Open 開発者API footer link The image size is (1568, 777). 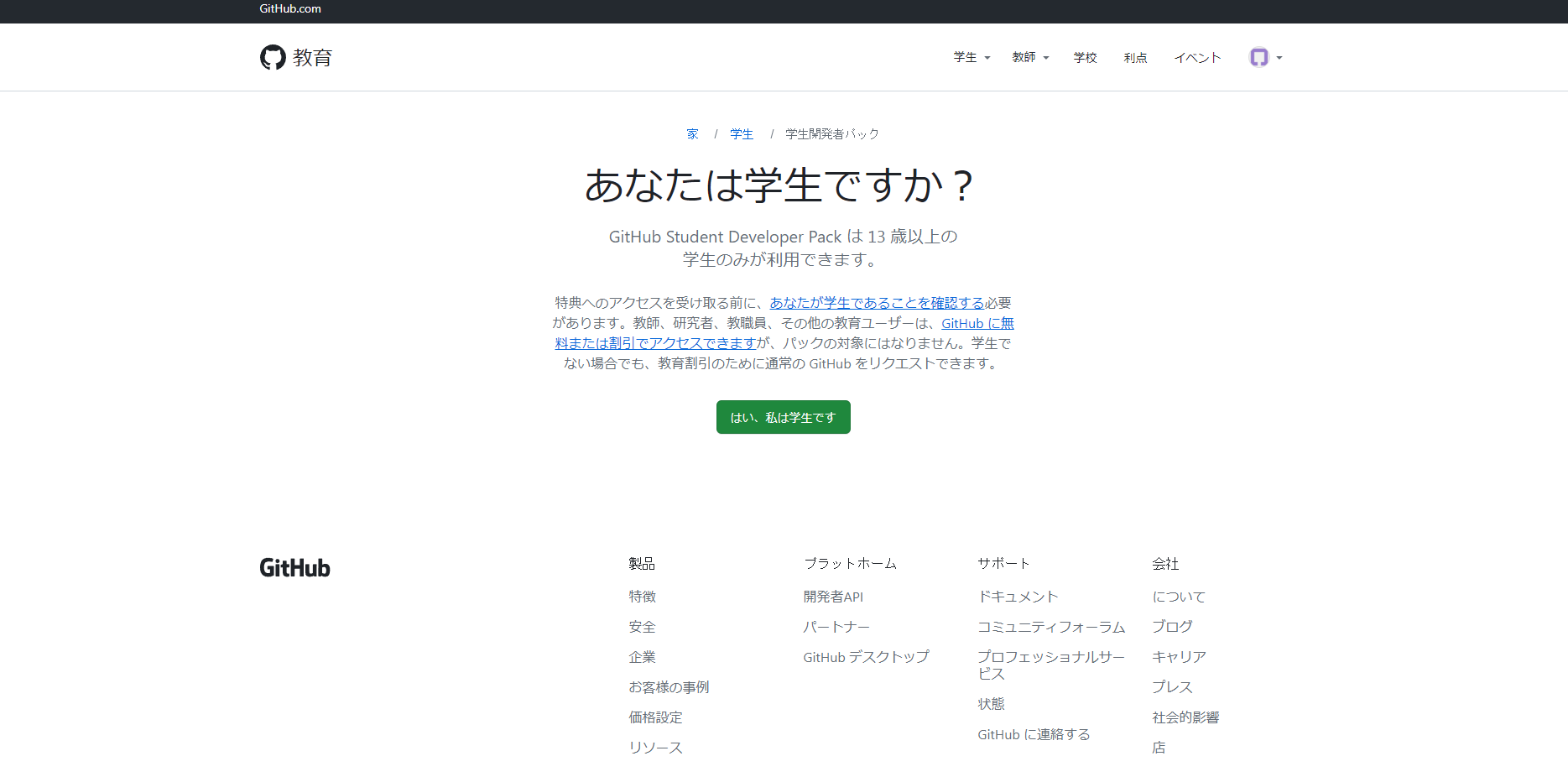pos(833,597)
